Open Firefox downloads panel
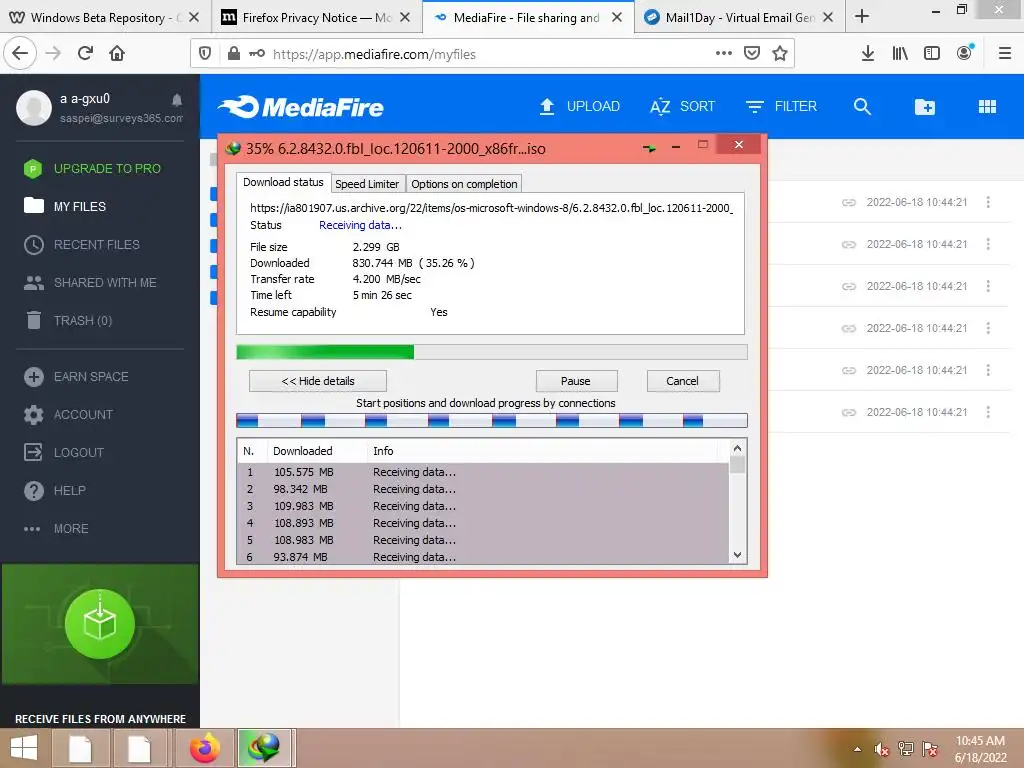 click(868, 53)
